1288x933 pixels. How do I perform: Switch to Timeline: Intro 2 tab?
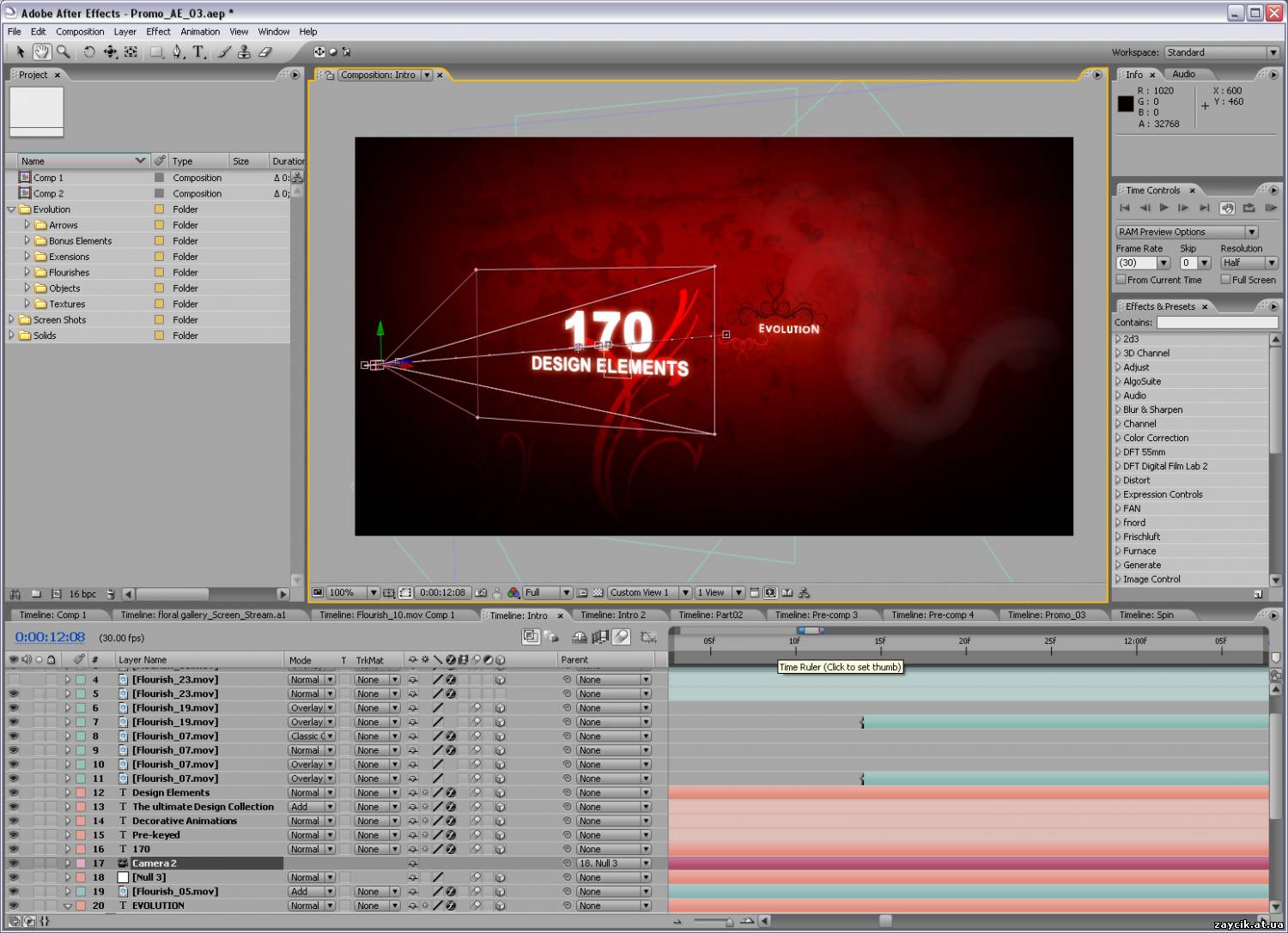613,615
